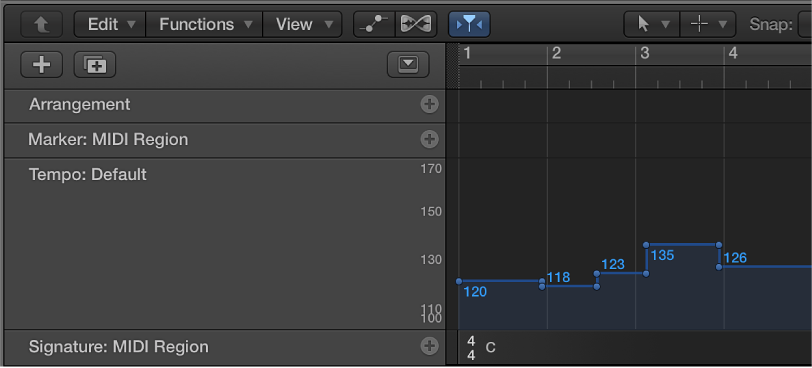Select the 135 tempo point
Image resolution: width=812 pixels, height=368 pixels.
[646, 245]
